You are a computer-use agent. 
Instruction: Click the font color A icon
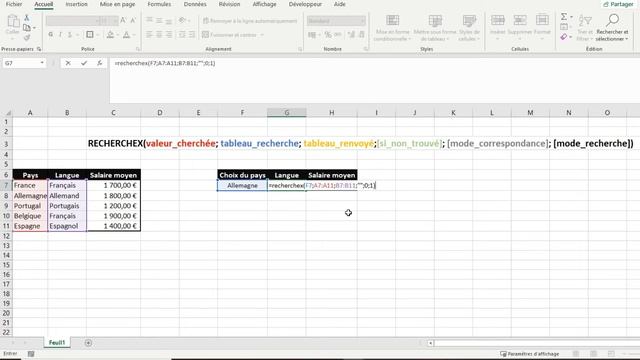coord(127,35)
